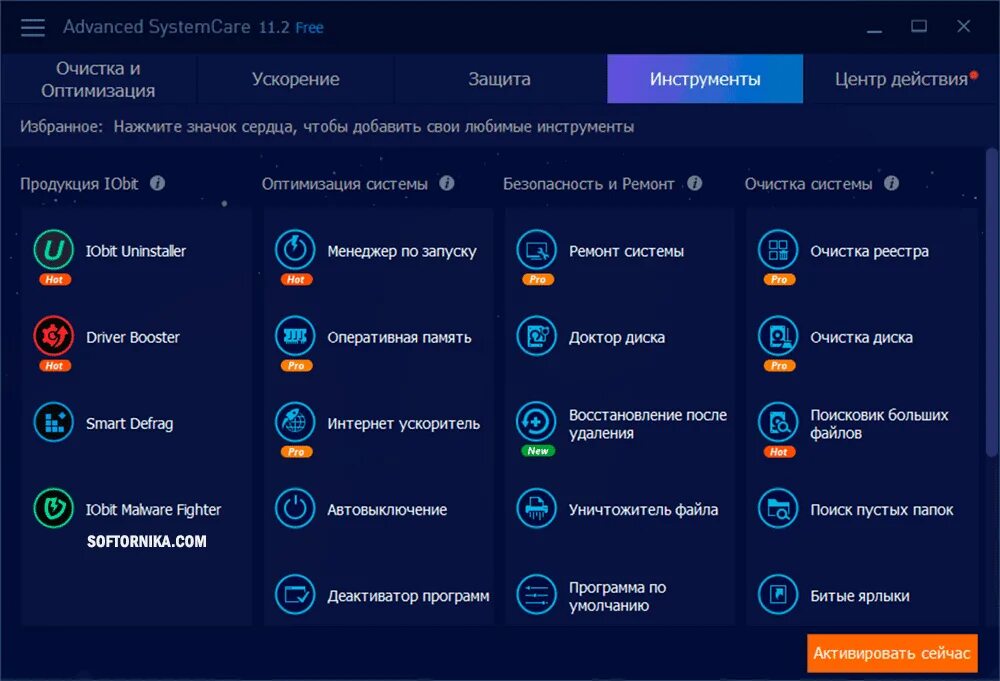This screenshot has width=1000, height=681.
Task: Open the Битые ярлыки icon
Action: pos(778,594)
